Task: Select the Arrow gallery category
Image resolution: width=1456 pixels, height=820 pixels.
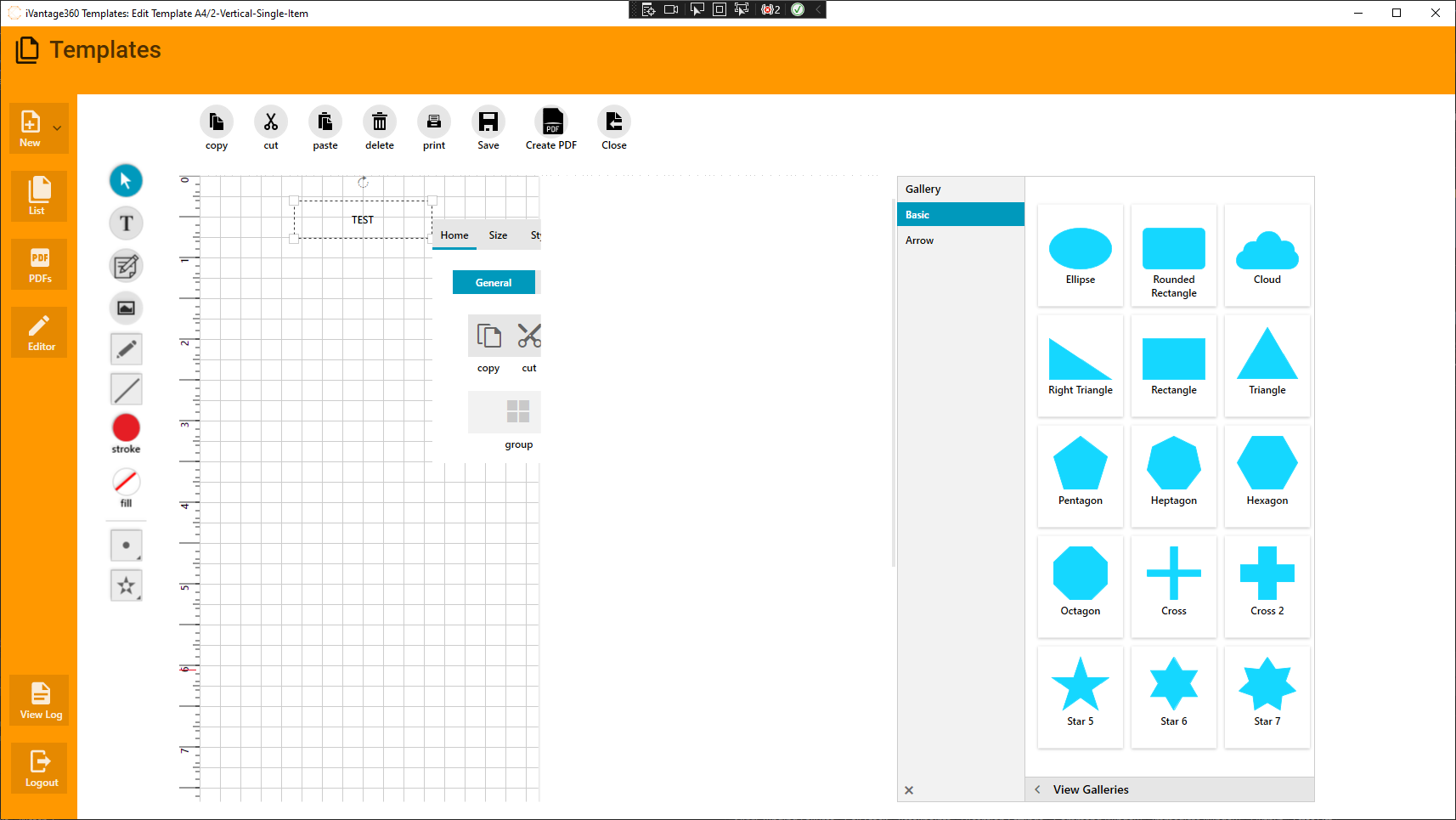Action: [x=961, y=240]
